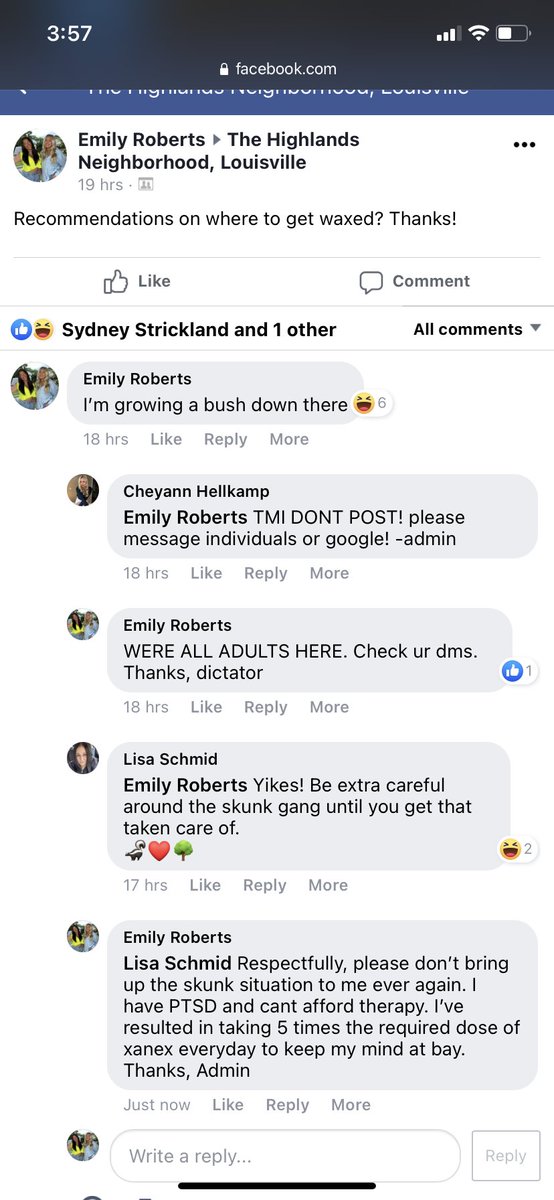View Lisa Schmid's profile picture
The height and width of the screenshot is (1200, 554).
pos(83,758)
